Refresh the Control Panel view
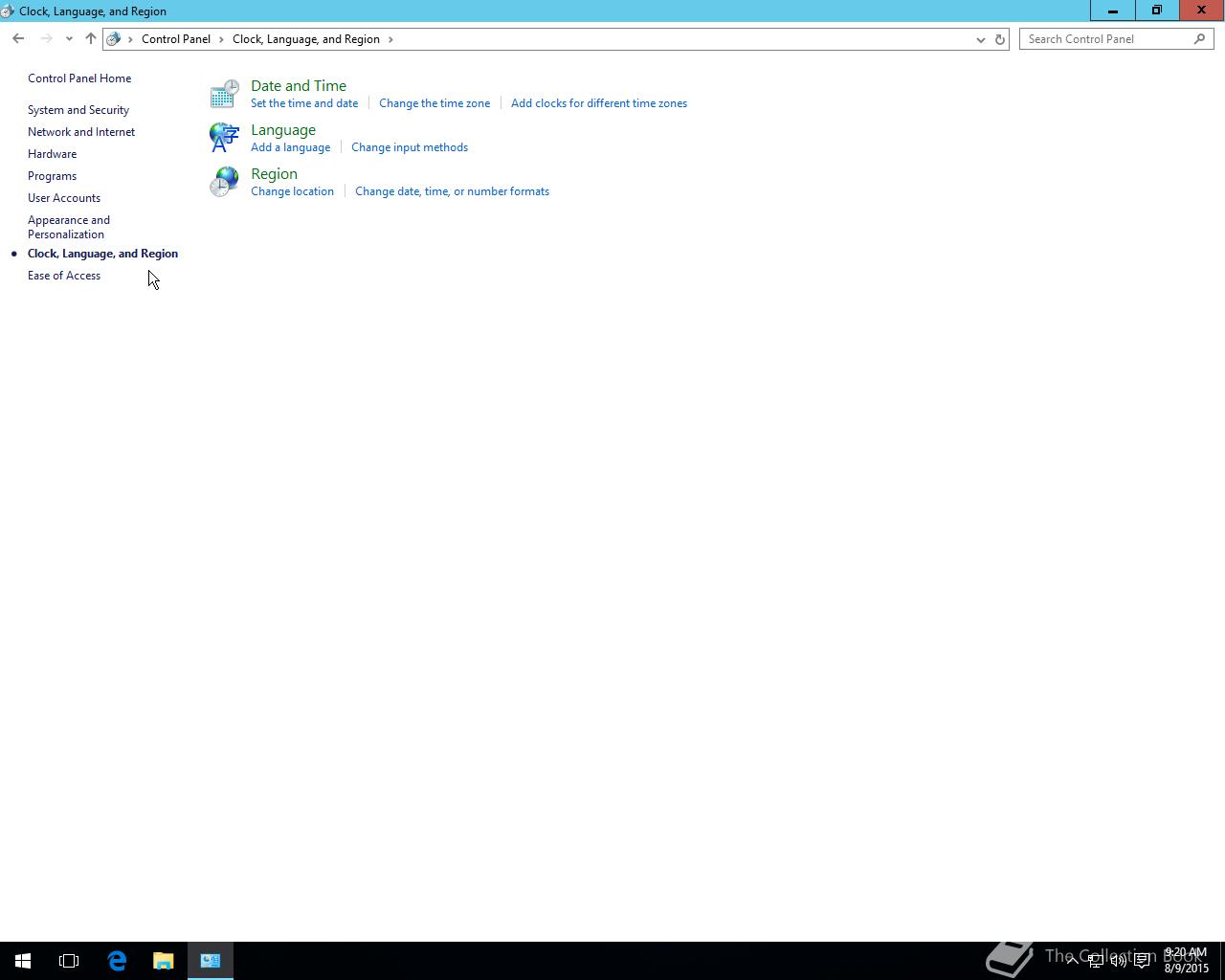Screen dimensions: 1225x980 click(1000, 39)
